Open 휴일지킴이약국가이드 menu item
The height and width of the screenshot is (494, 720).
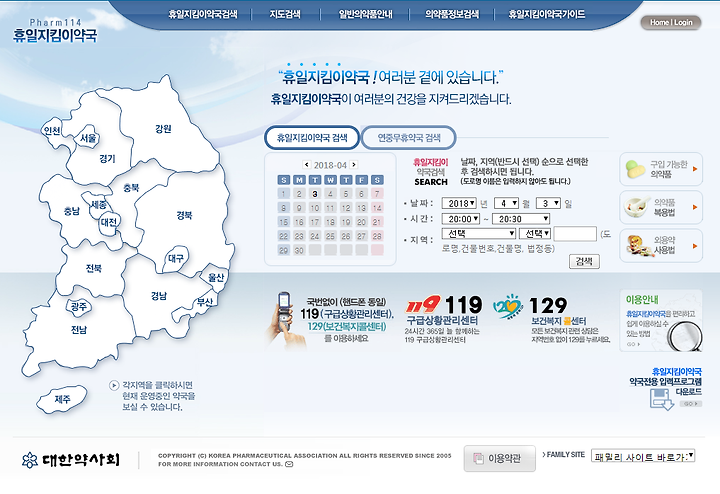coord(547,14)
